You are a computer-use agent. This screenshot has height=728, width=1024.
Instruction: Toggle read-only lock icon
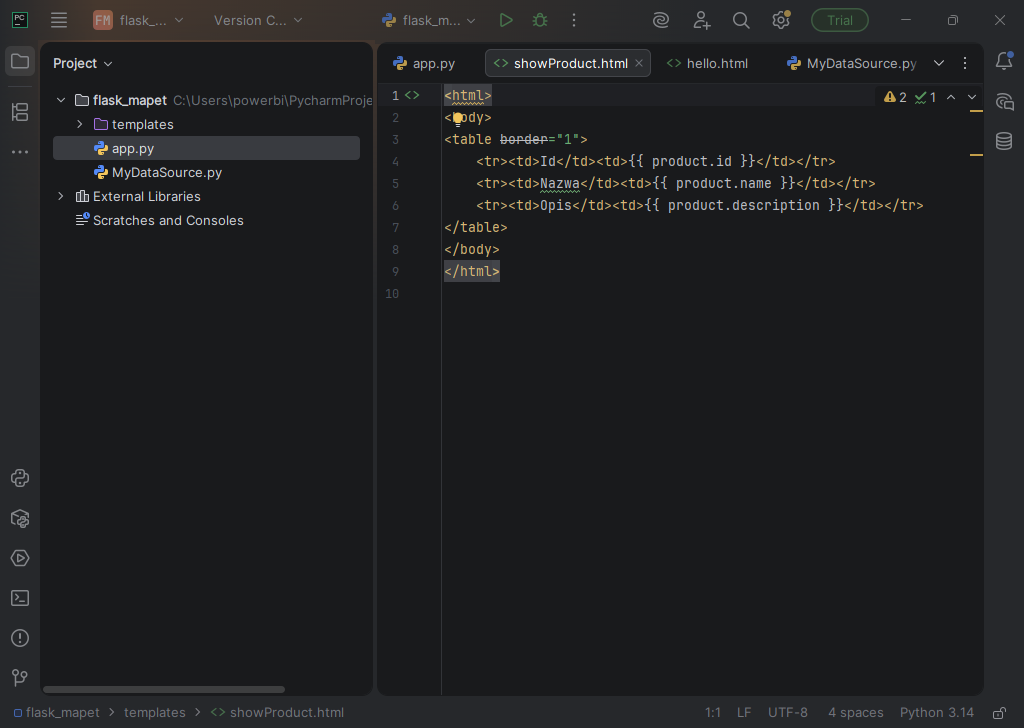point(999,712)
